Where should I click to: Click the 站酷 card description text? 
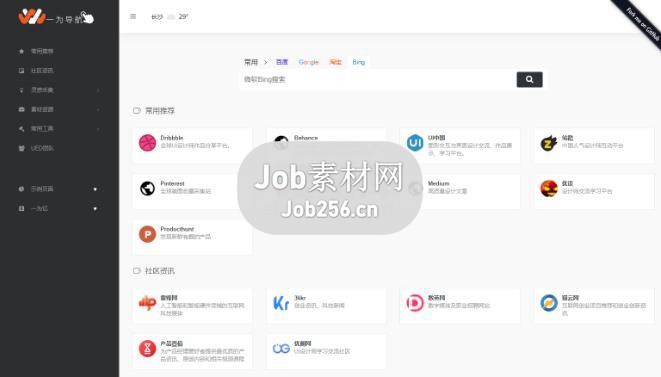click(592, 145)
